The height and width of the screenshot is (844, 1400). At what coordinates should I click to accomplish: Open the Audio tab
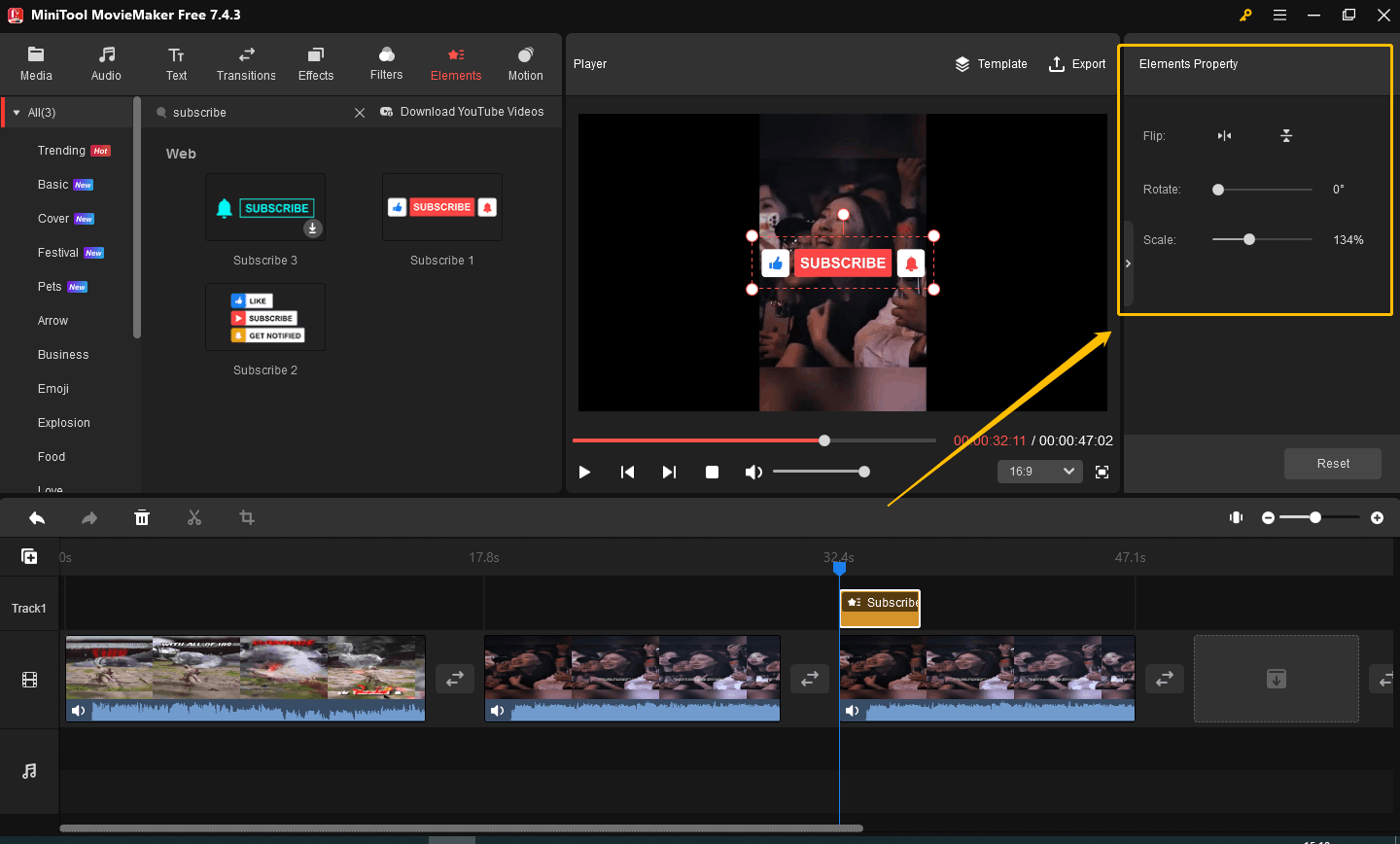coord(106,64)
